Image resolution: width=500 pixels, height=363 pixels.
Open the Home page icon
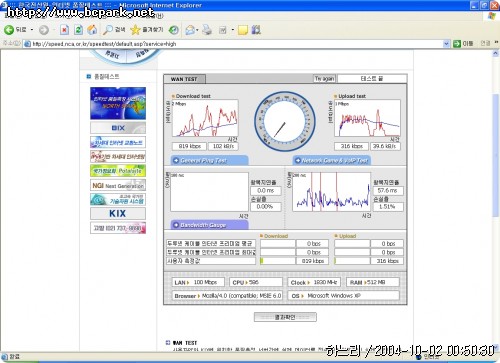(x=92, y=30)
